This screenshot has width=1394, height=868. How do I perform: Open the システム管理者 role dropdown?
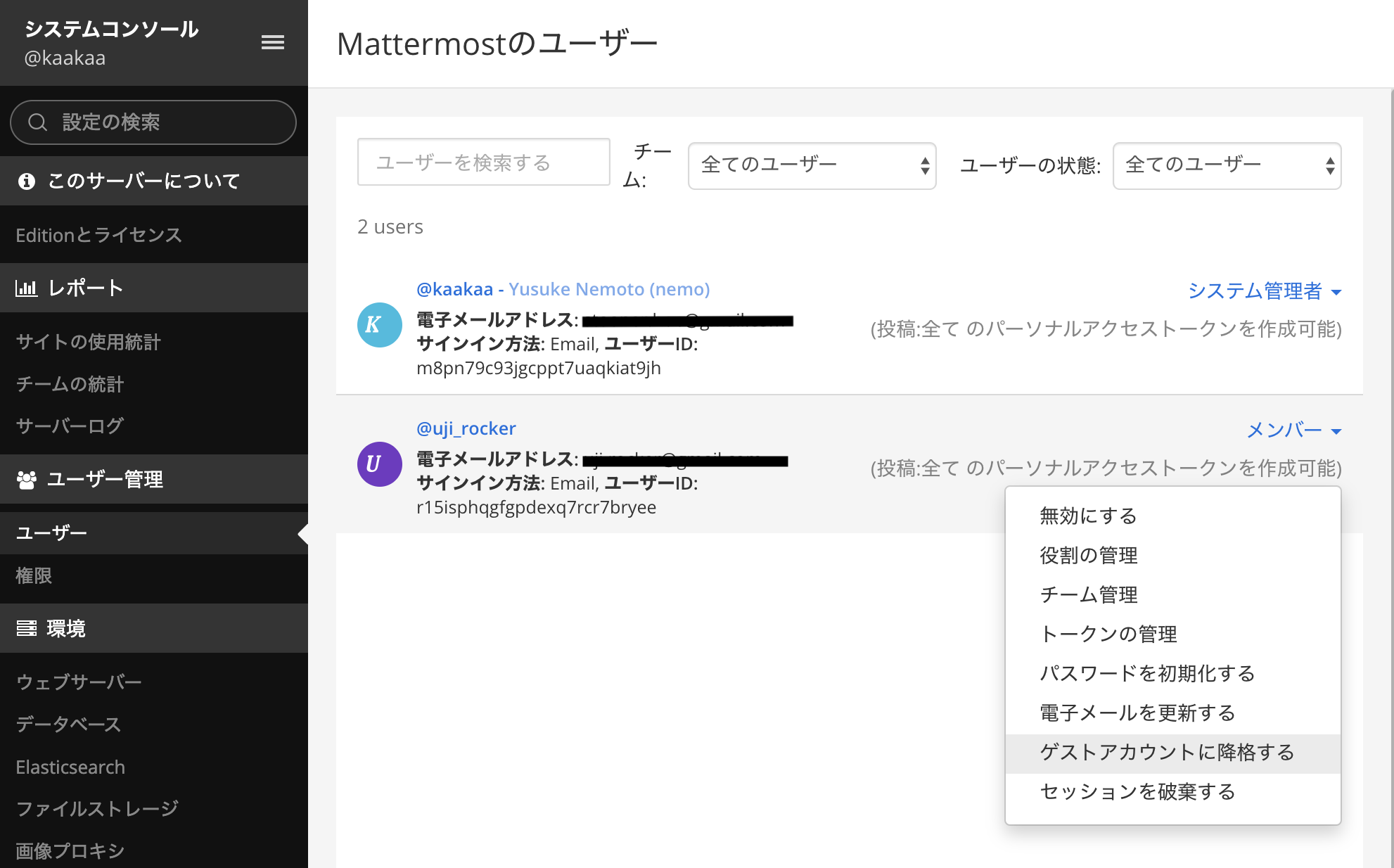(1265, 291)
